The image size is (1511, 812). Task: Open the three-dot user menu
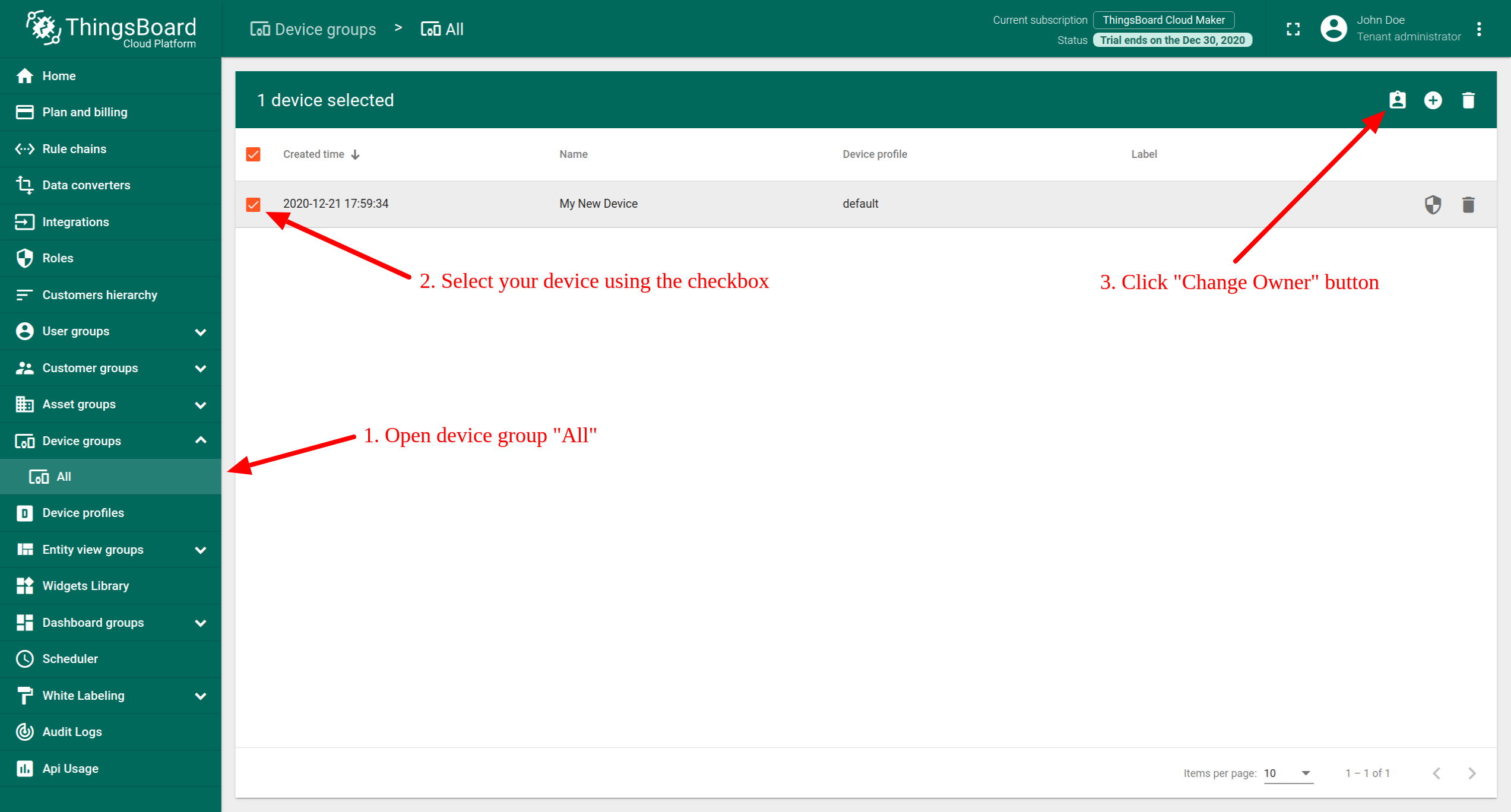pyautogui.click(x=1480, y=28)
